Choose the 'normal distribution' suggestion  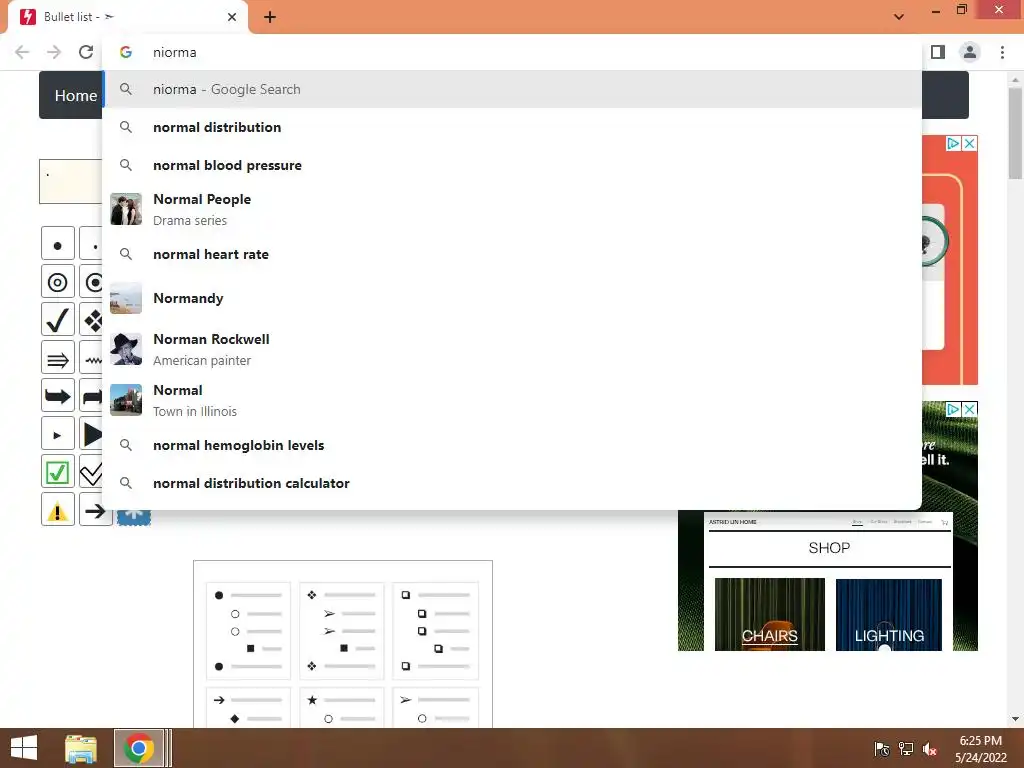click(512, 127)
